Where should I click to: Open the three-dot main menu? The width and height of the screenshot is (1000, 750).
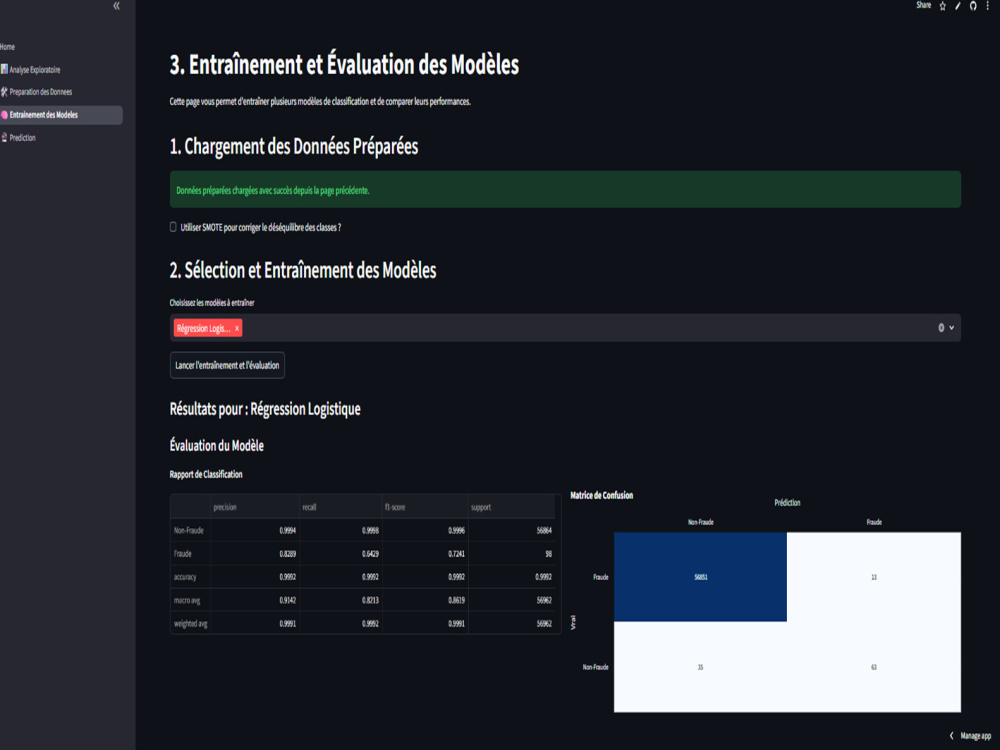[988, 6]
